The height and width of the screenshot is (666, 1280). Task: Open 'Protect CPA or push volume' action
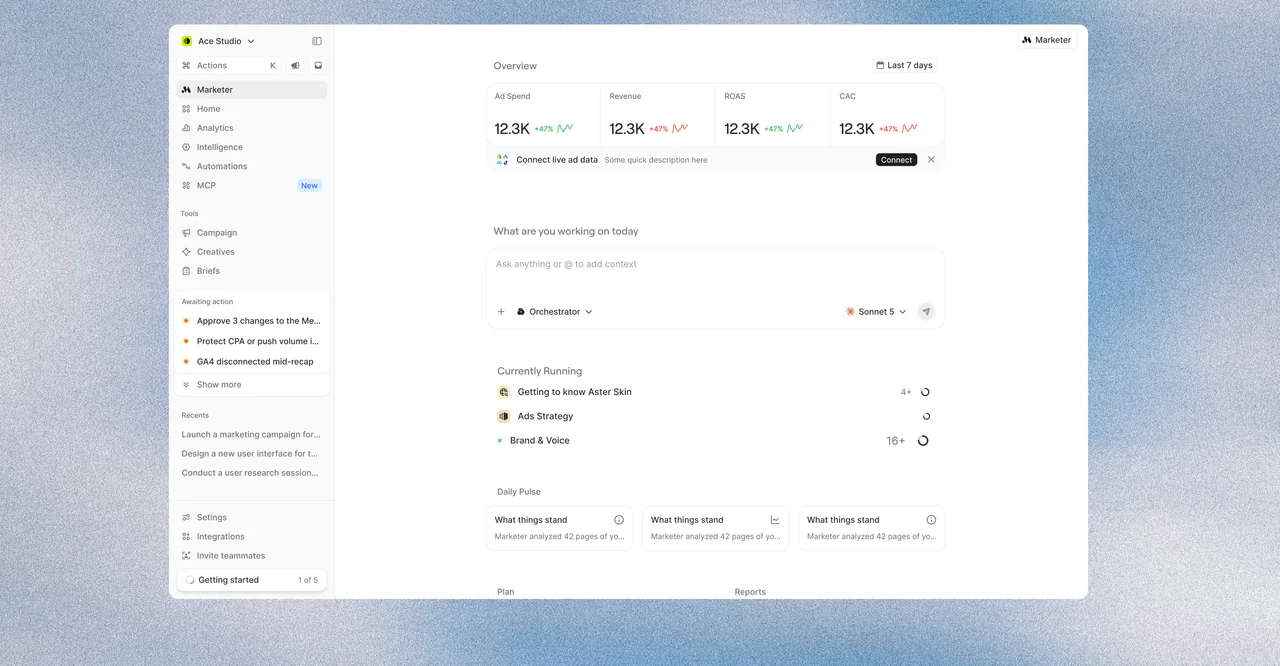point(252,341)
